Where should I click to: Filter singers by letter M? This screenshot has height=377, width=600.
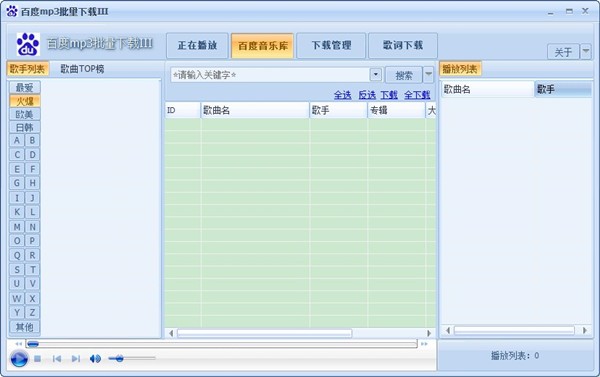point(17,227)
